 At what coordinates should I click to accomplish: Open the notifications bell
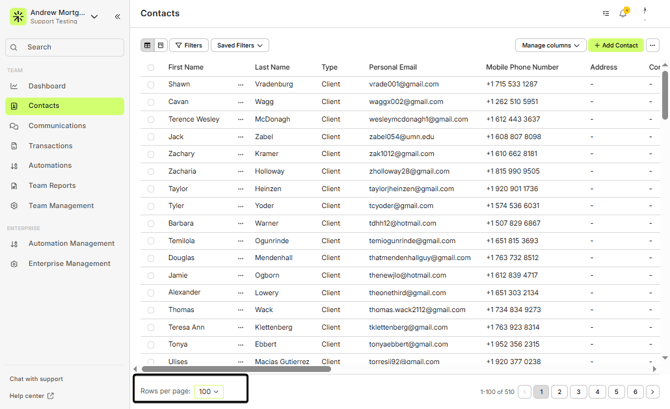tap(624, 14)
